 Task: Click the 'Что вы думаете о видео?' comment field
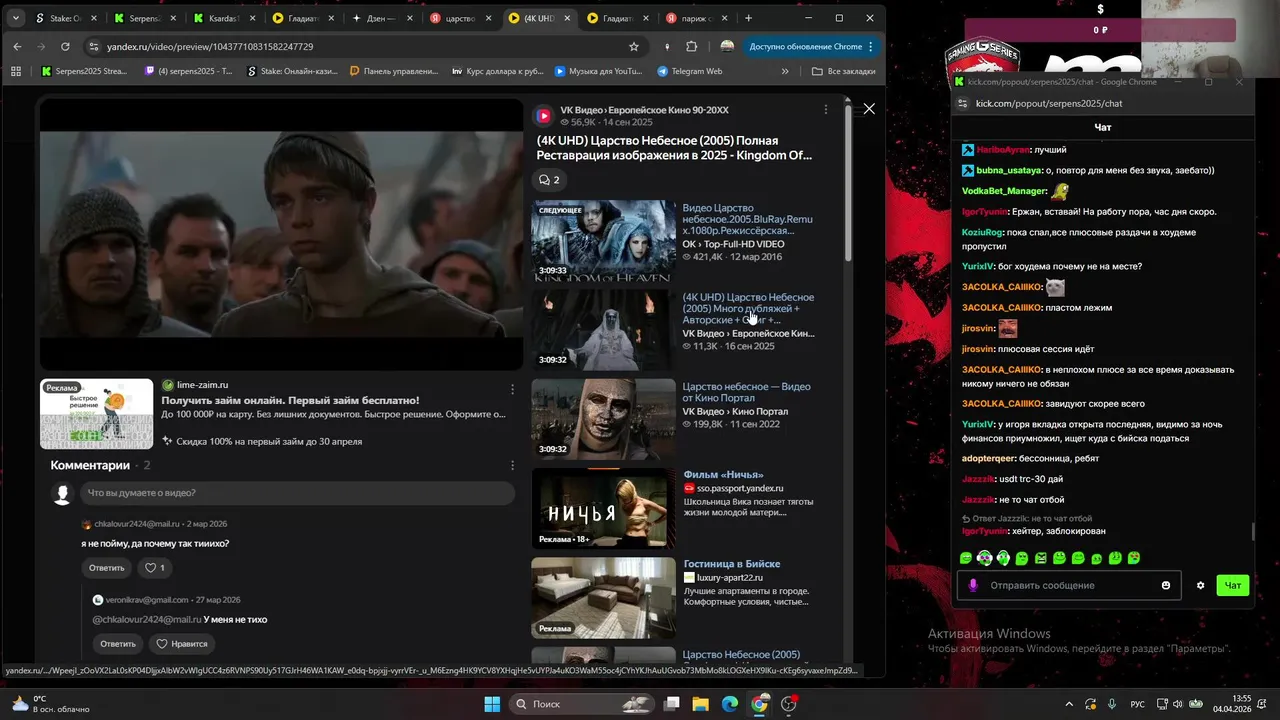(x=299, y=493)
